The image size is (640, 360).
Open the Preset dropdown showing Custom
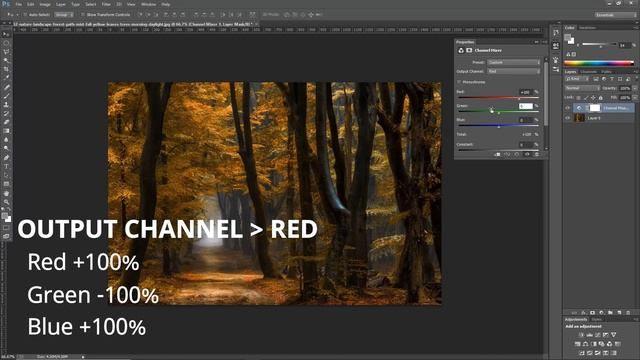[513, 62]
